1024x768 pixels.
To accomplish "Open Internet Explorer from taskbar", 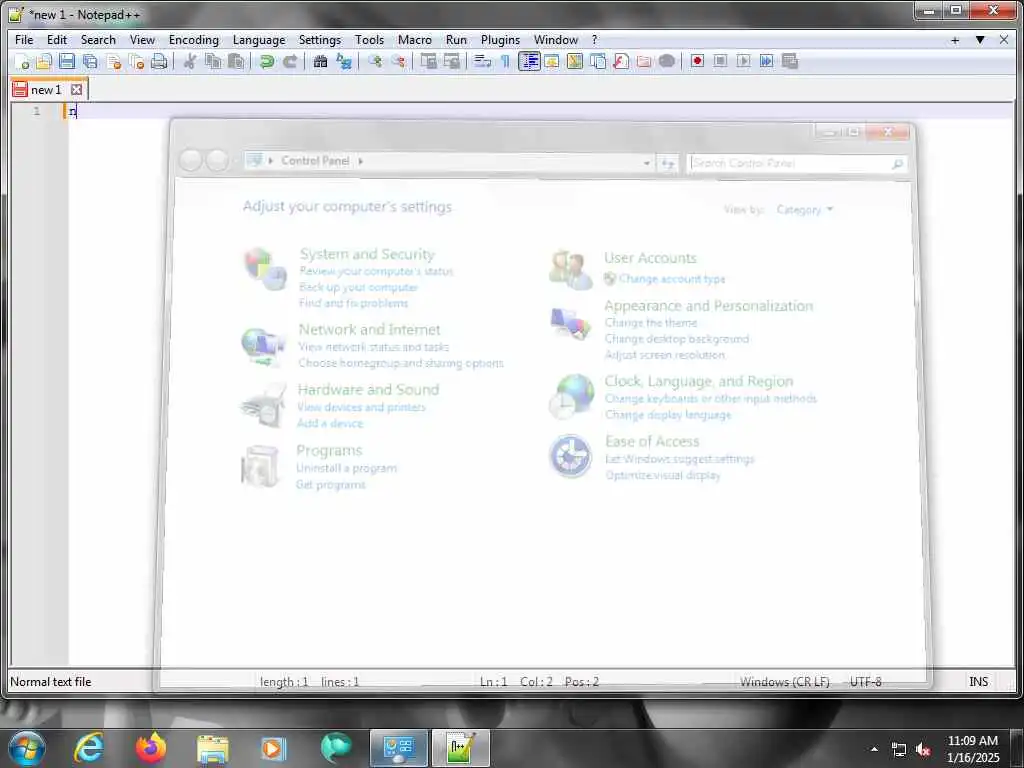I will [89, 748].
